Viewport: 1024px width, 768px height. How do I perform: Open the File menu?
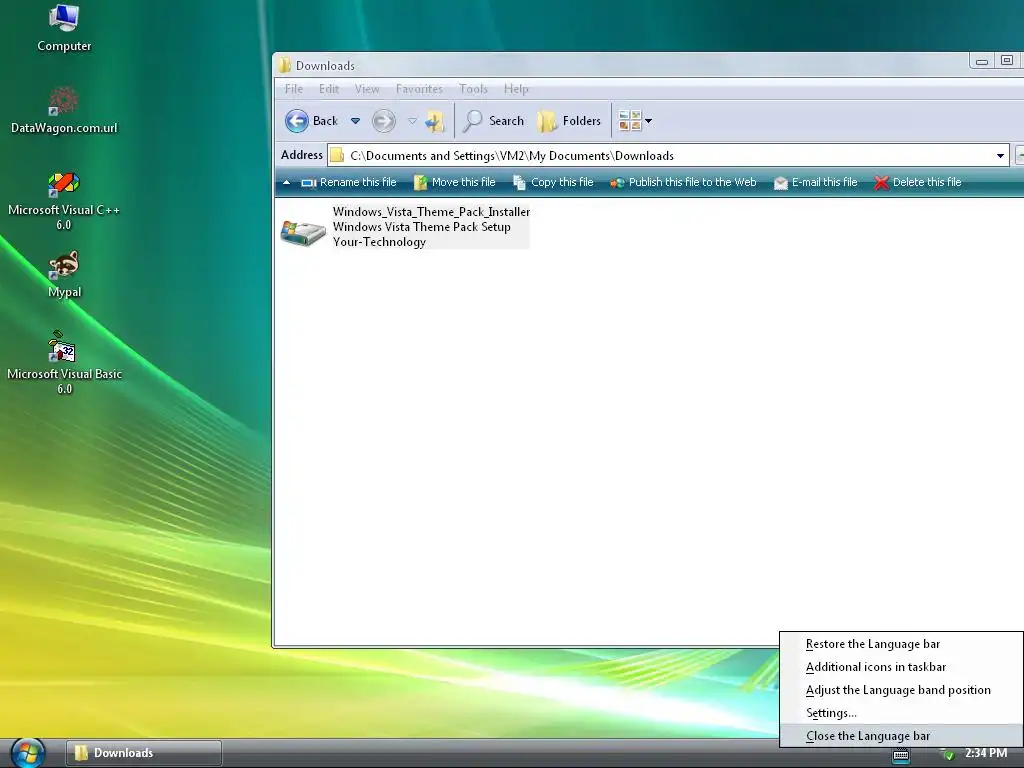coord(293,89)
